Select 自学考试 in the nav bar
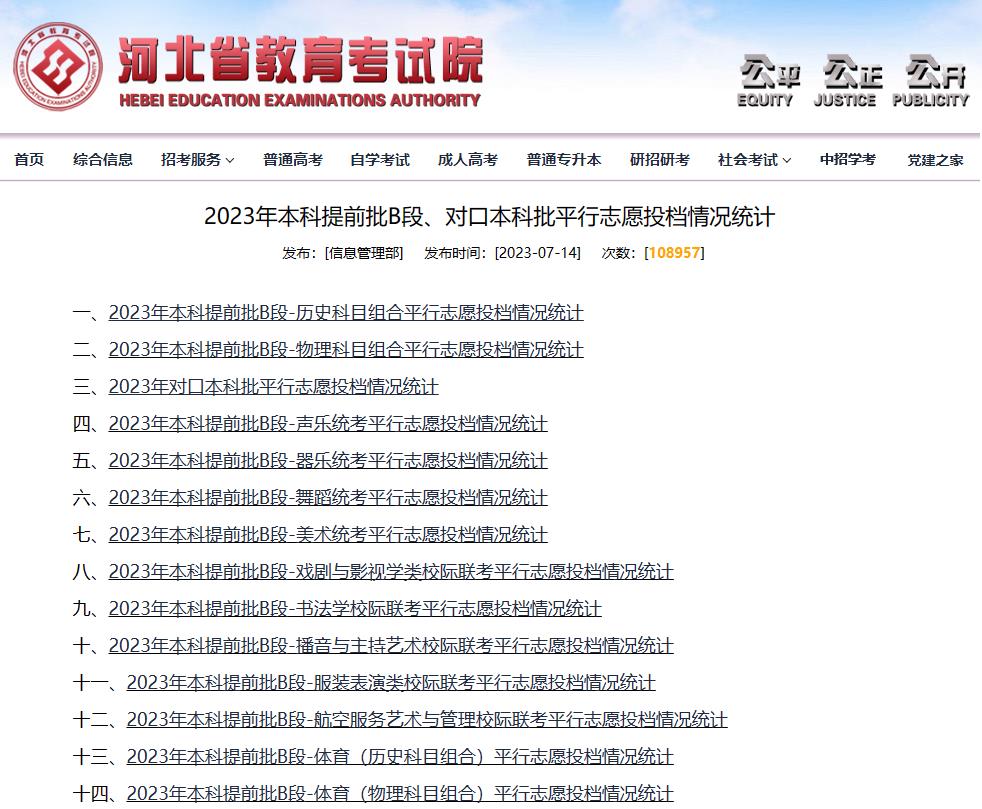 coord(380,160)
